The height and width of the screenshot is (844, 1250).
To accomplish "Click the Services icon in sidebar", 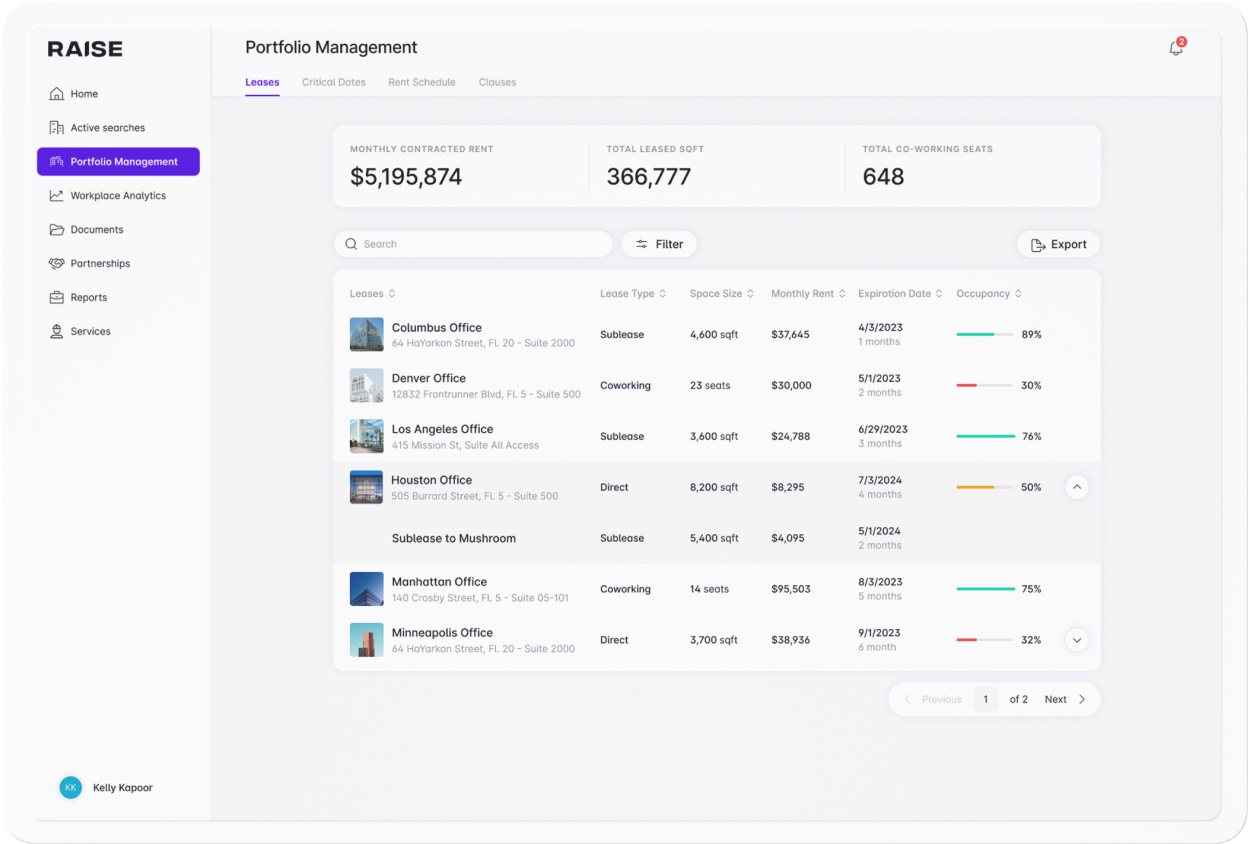I will coord(57,332).
